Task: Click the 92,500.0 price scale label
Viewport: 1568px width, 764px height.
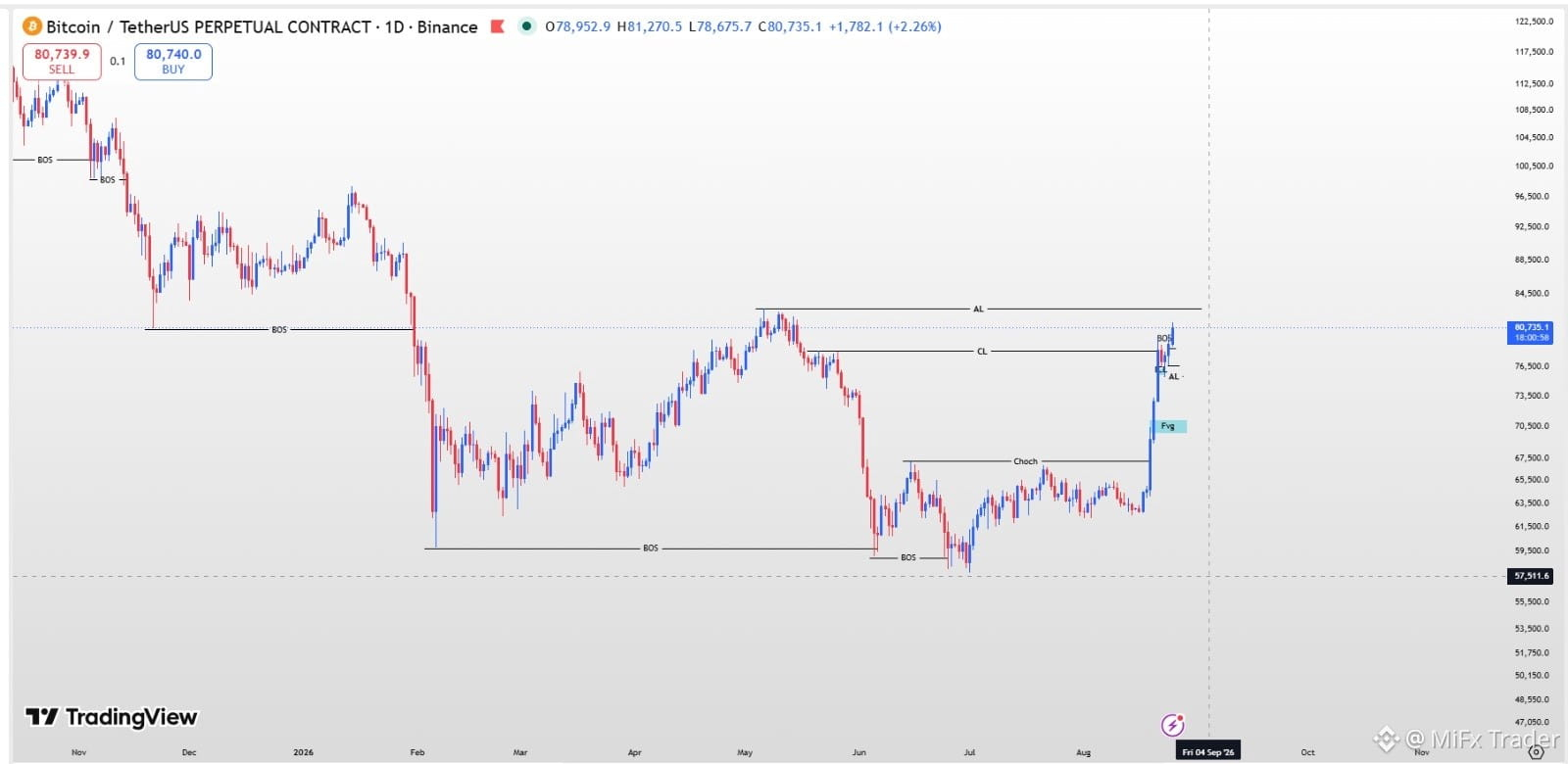Action: click(x=1532, y=226)
